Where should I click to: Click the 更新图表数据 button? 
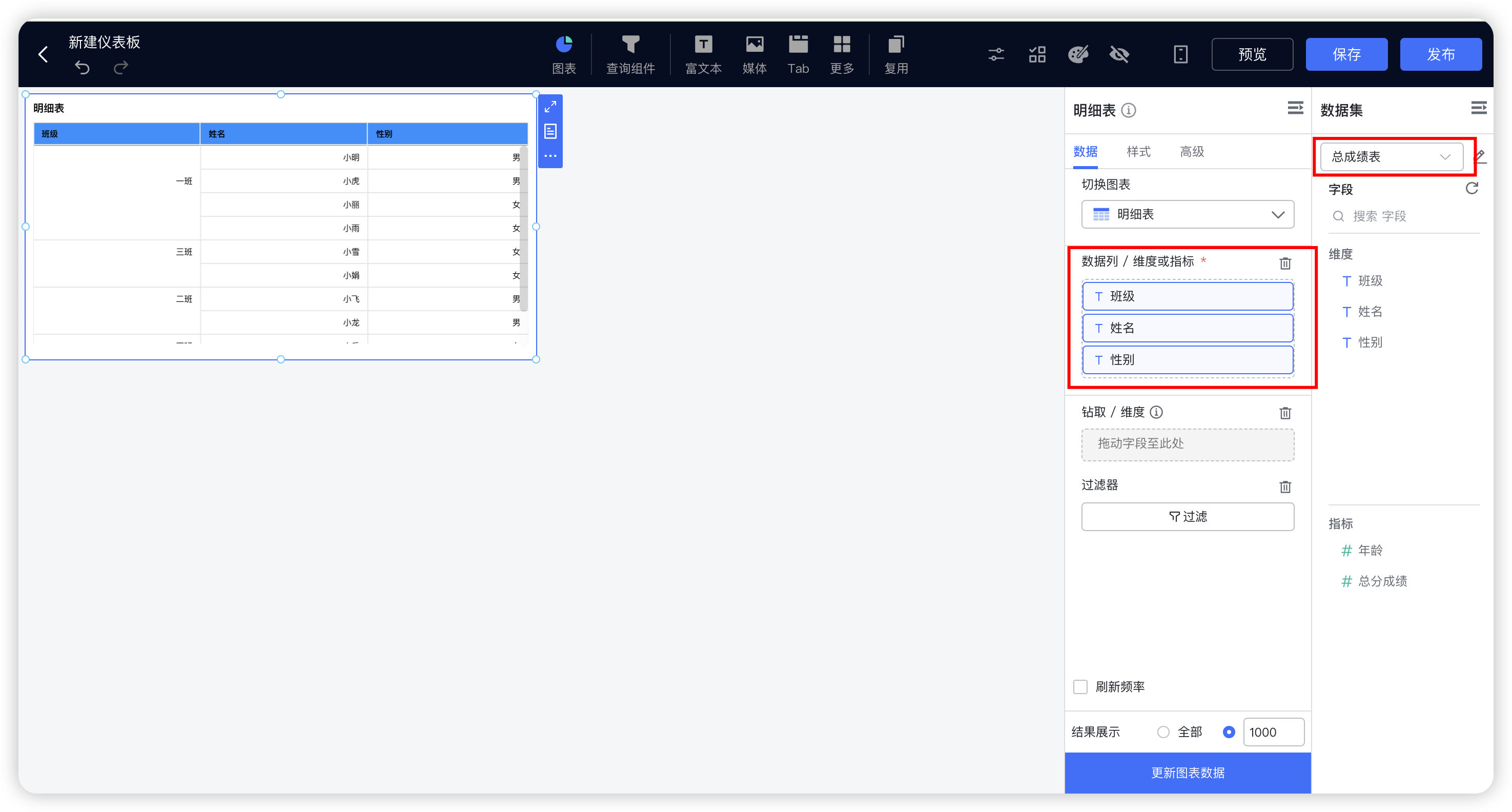pyautogui.click(x=1187, y=772)
